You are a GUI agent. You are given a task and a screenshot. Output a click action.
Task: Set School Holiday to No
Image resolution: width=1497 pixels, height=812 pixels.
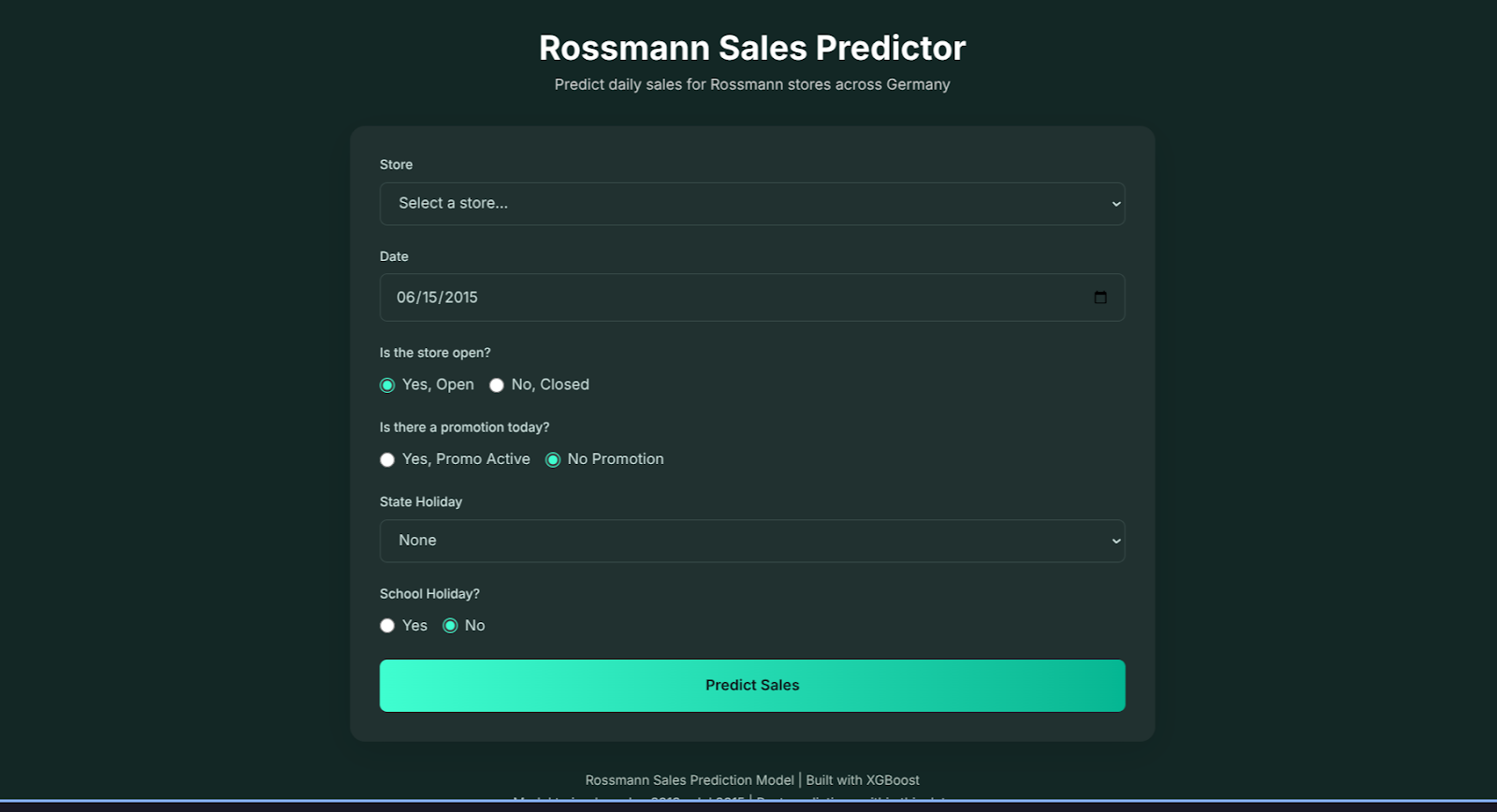pos(450,626)
